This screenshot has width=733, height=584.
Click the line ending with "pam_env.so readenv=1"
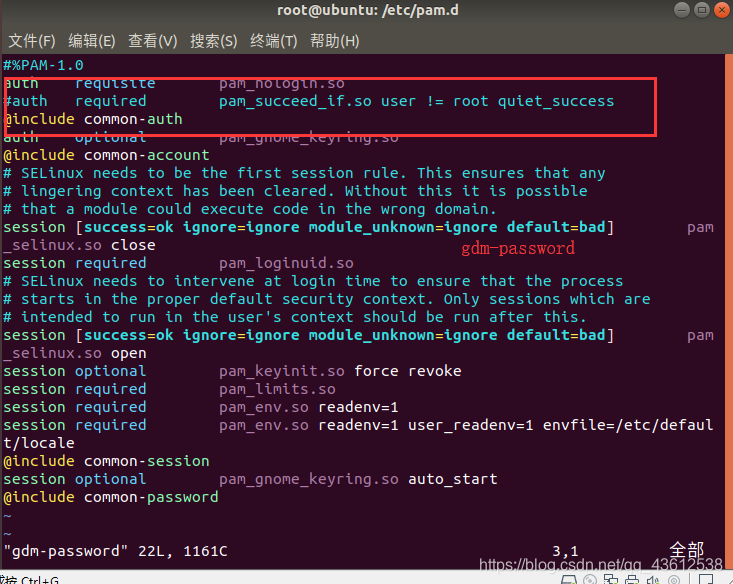click(201, 407)
